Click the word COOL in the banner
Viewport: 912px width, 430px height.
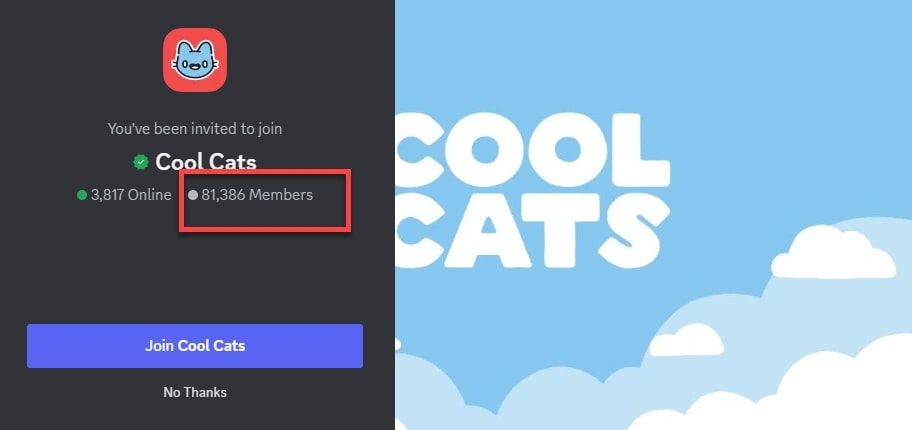[x=528, y=148]
